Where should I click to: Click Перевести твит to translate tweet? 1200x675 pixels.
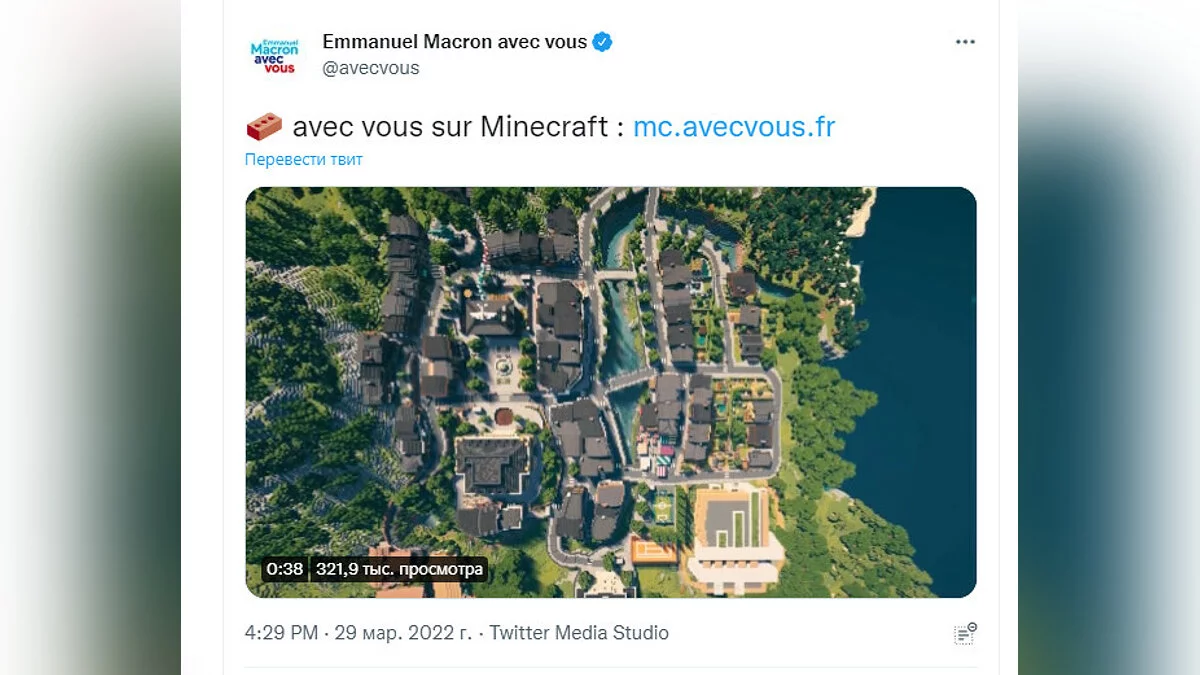tap(304, 159)
